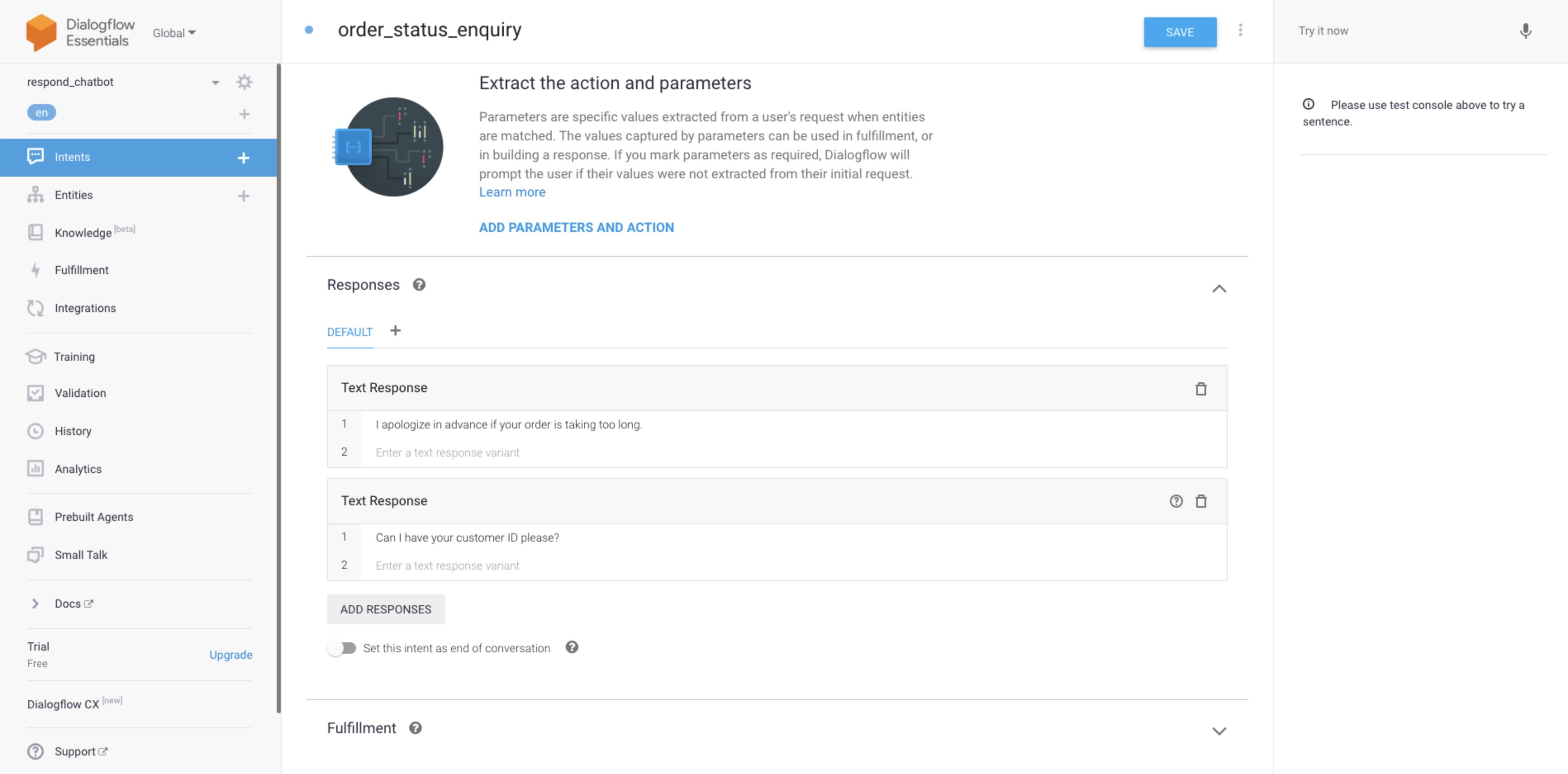This screenshot has width=1568, height=774.
Task: Open the Global region dropdown
Action: [174, 33]
